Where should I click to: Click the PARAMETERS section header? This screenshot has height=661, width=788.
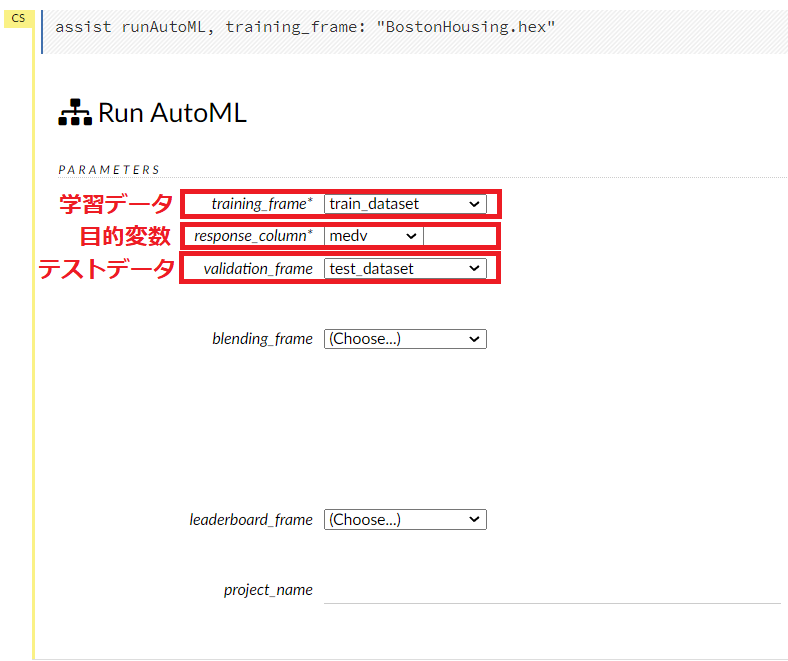point(109,170)
